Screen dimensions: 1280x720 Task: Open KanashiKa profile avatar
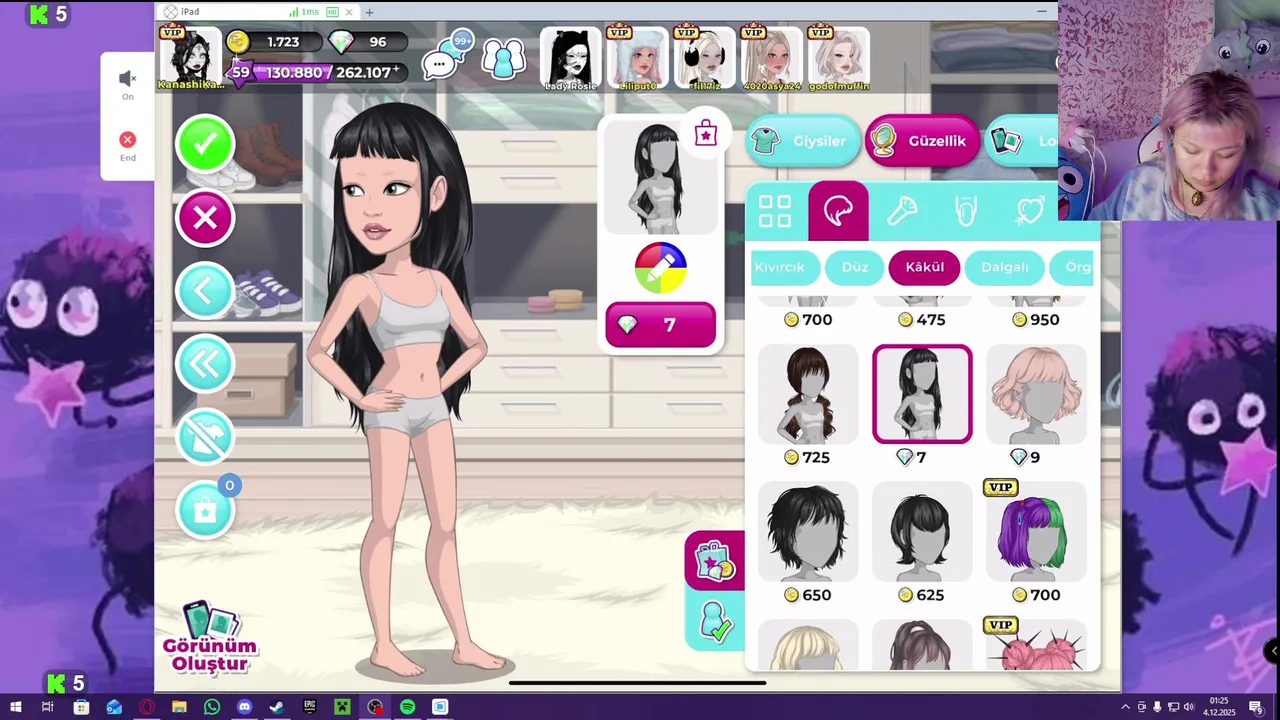(x=189, y=58)
